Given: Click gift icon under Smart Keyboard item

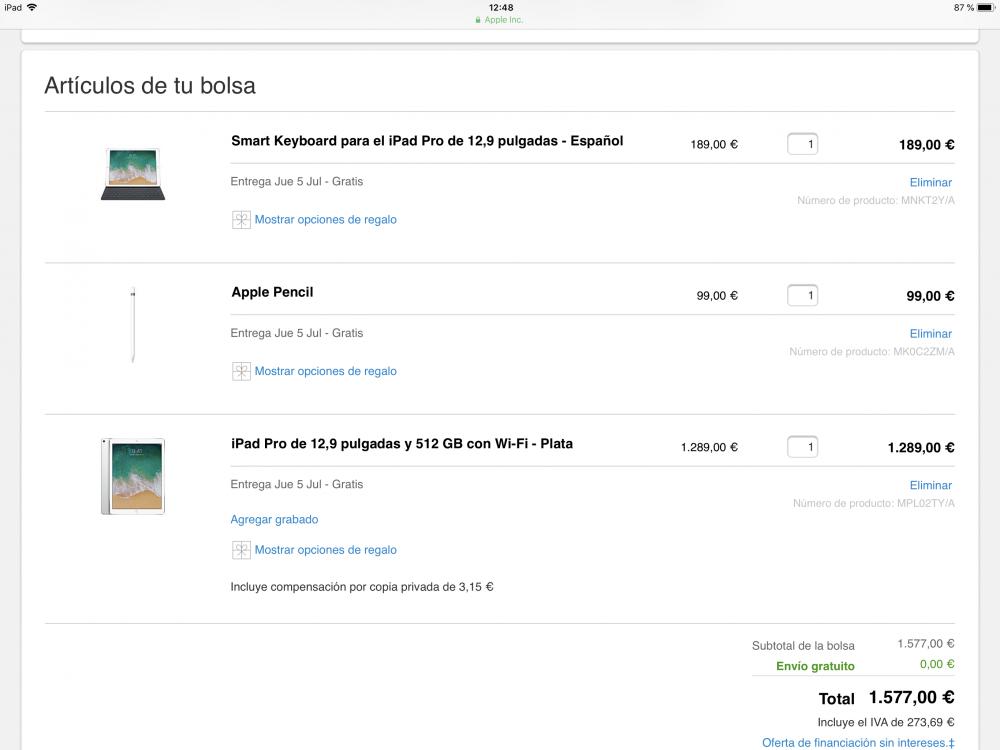Looking at the screenshot, I should coord(241,220).
